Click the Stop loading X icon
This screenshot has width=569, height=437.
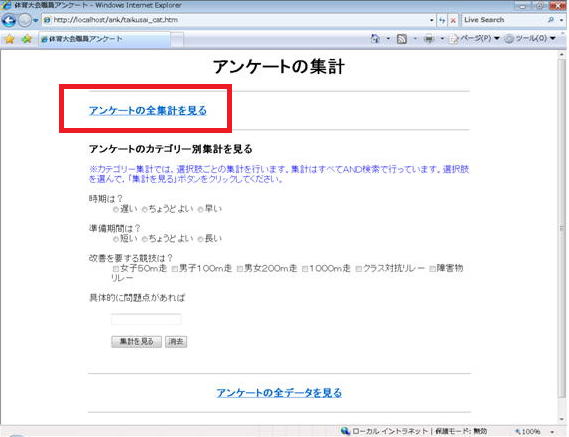pyautogui.click(x=453, y=20)
